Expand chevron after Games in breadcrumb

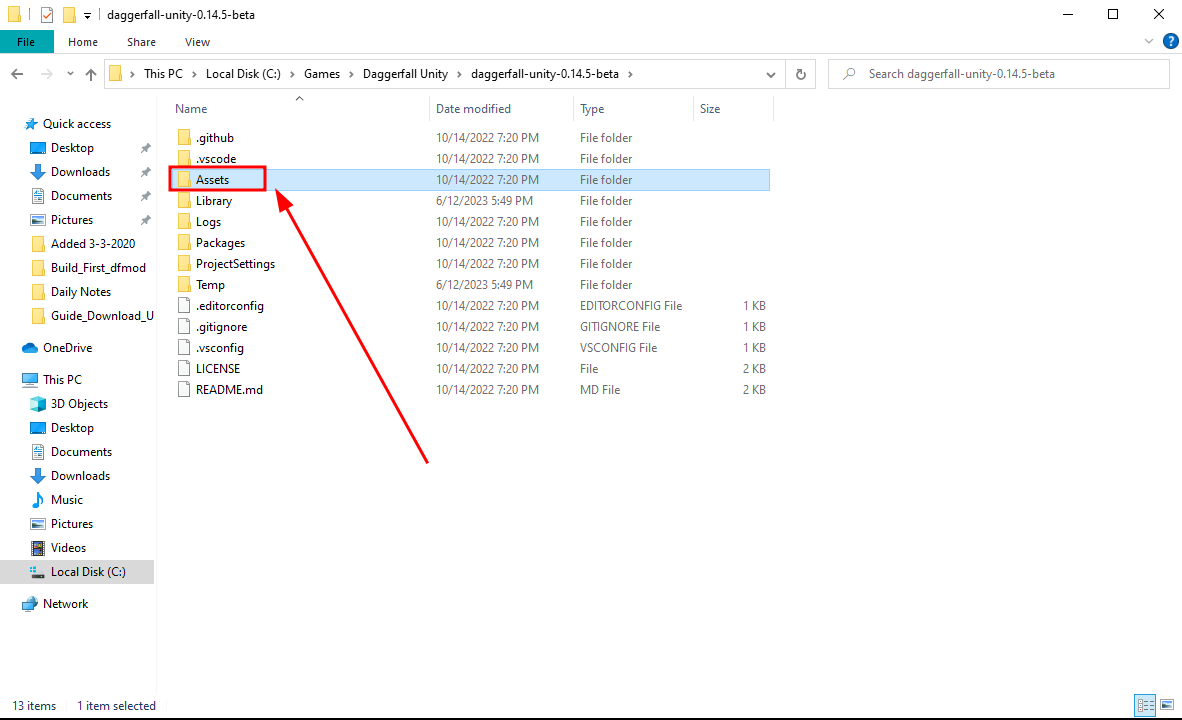(351, 74)
